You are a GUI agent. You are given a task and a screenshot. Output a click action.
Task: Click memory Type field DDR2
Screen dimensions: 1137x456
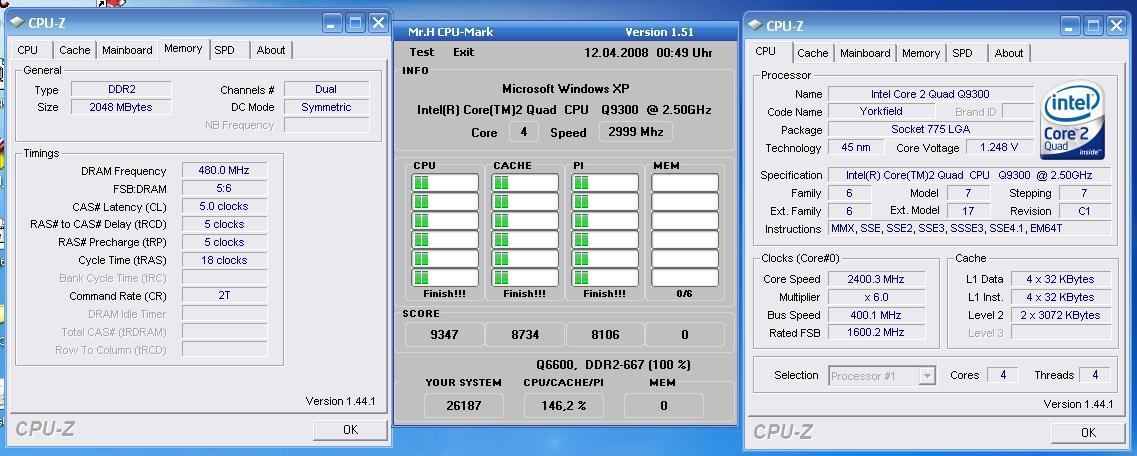120,89
